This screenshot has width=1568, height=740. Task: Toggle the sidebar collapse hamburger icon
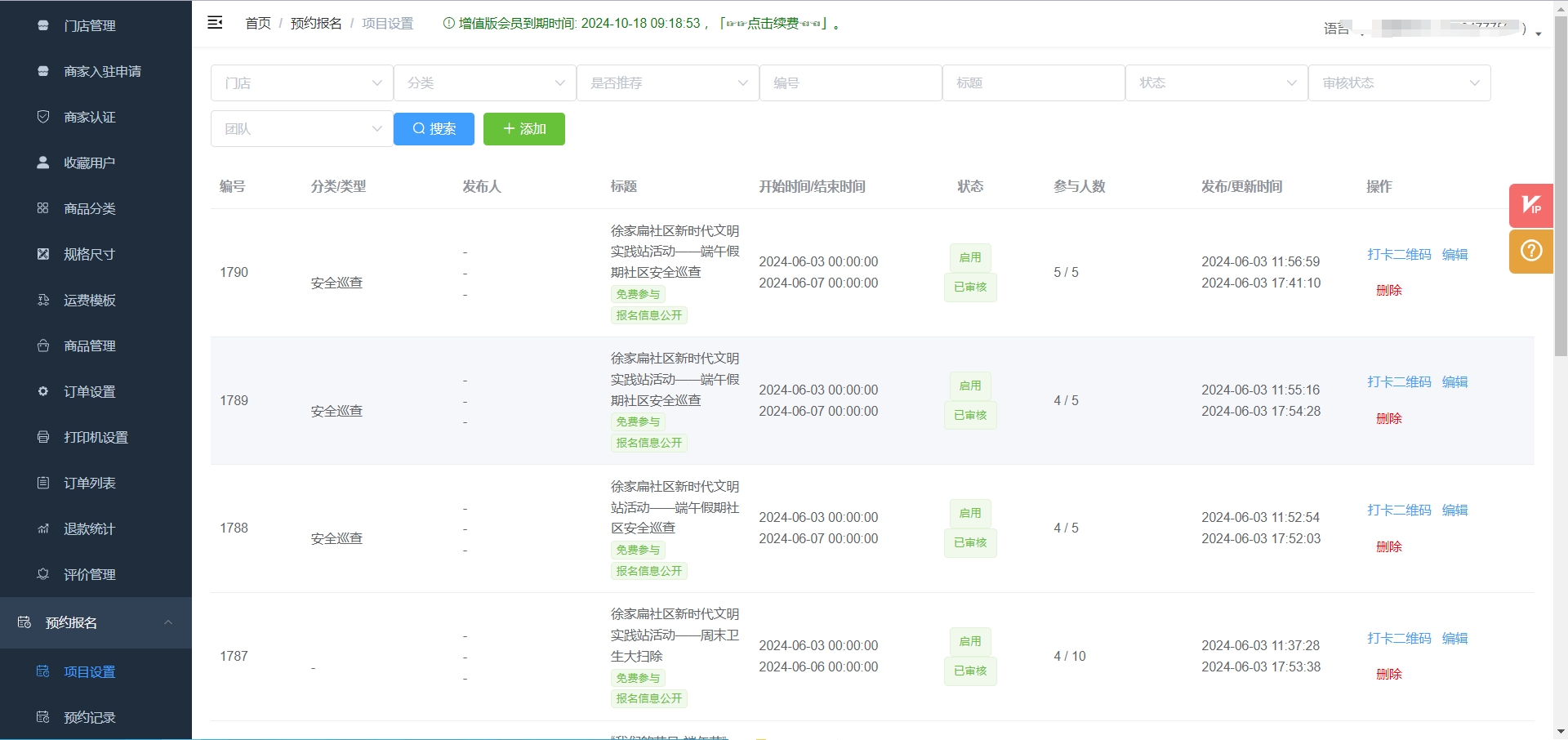215,23
